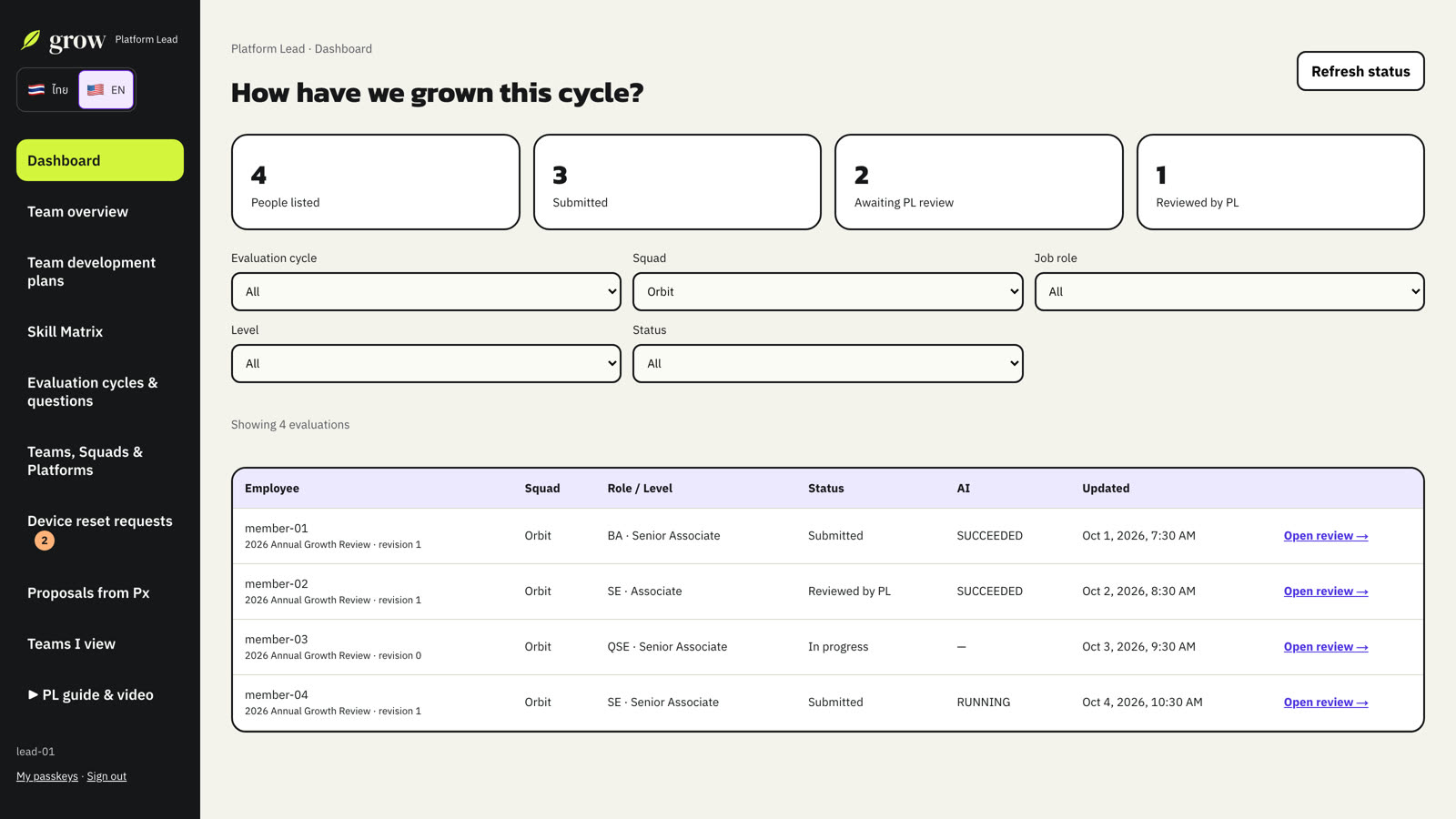Click the grow leaf logo icon
Image resolution: width=1456 pixels, height=819 pixels.
coord(31,40)
